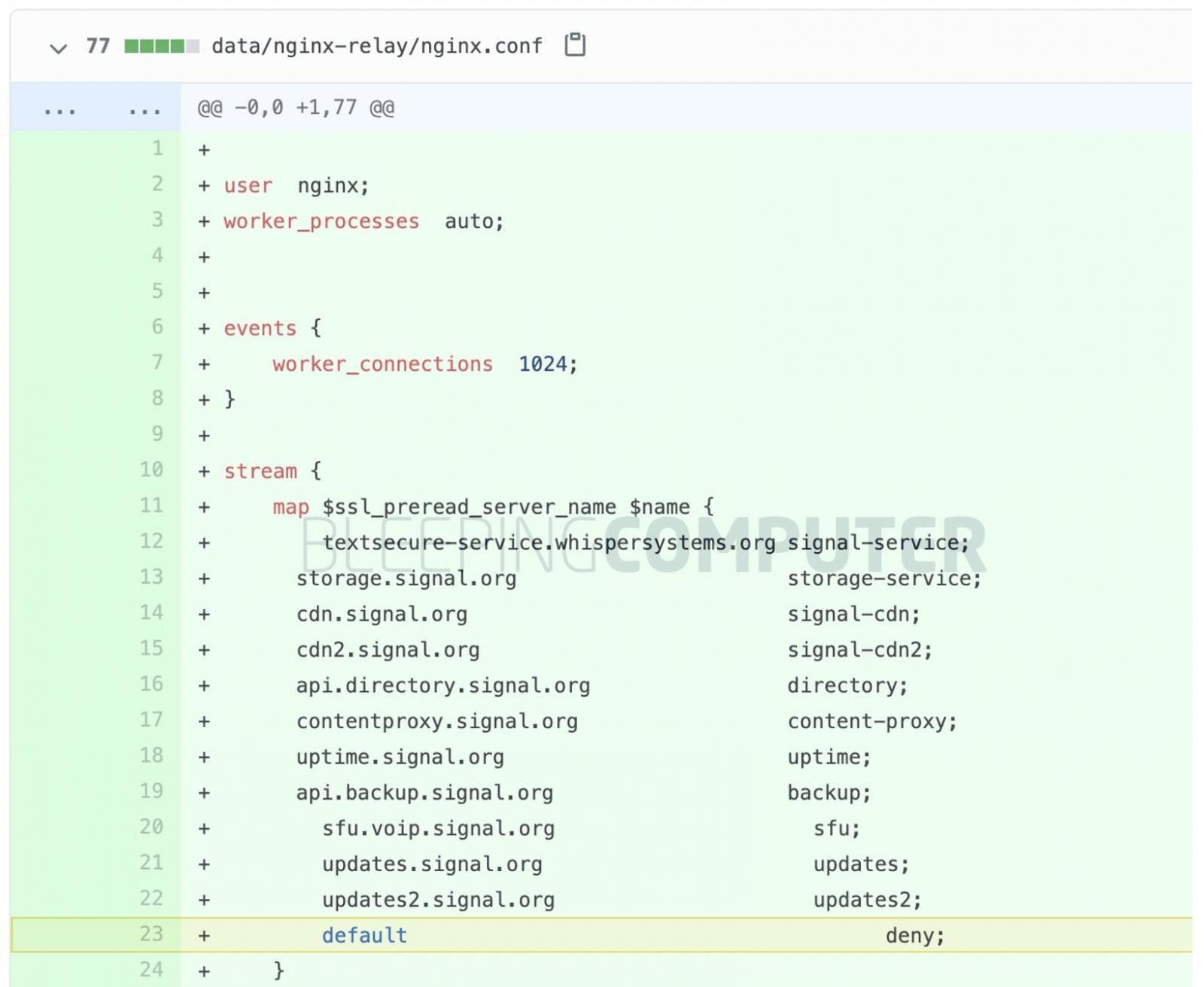Select line number 16

point(151,684)
